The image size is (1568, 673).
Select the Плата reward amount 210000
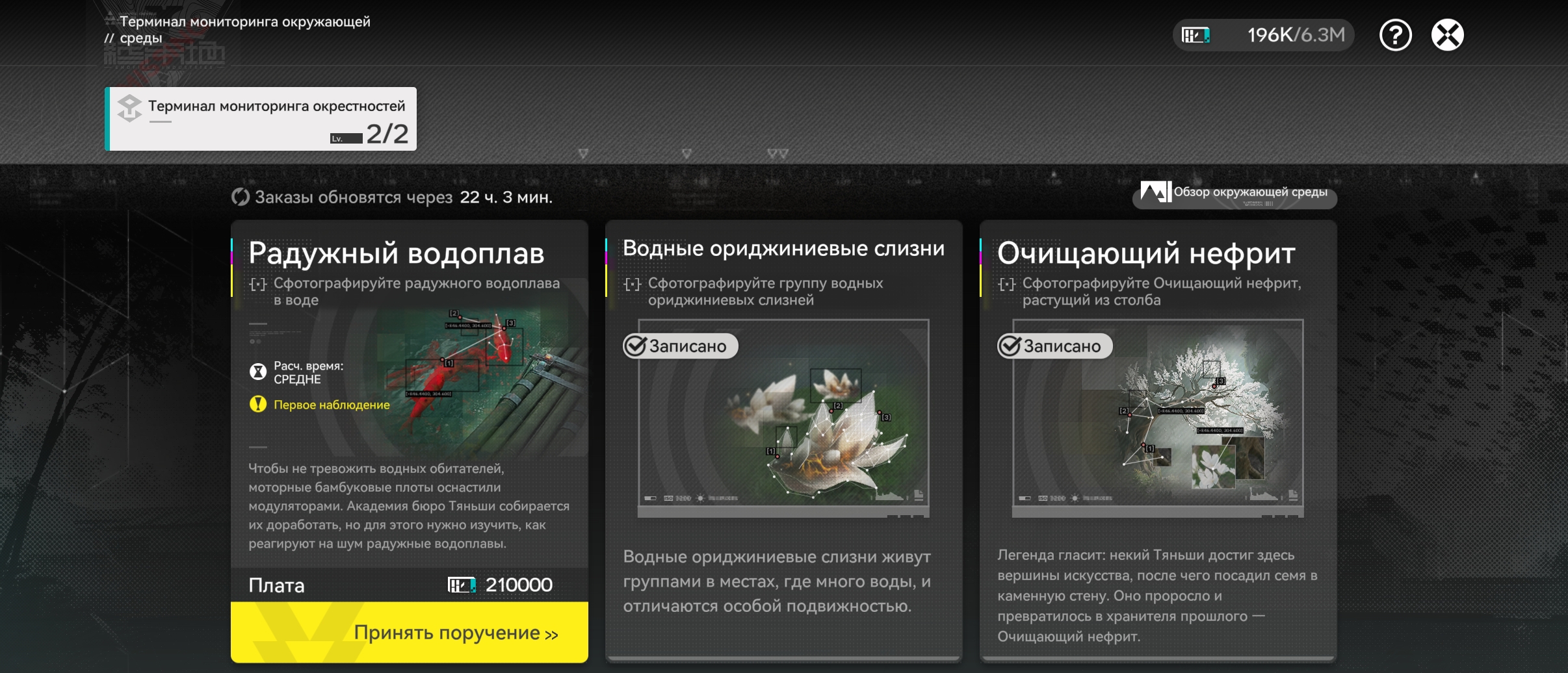click(519, 585)
